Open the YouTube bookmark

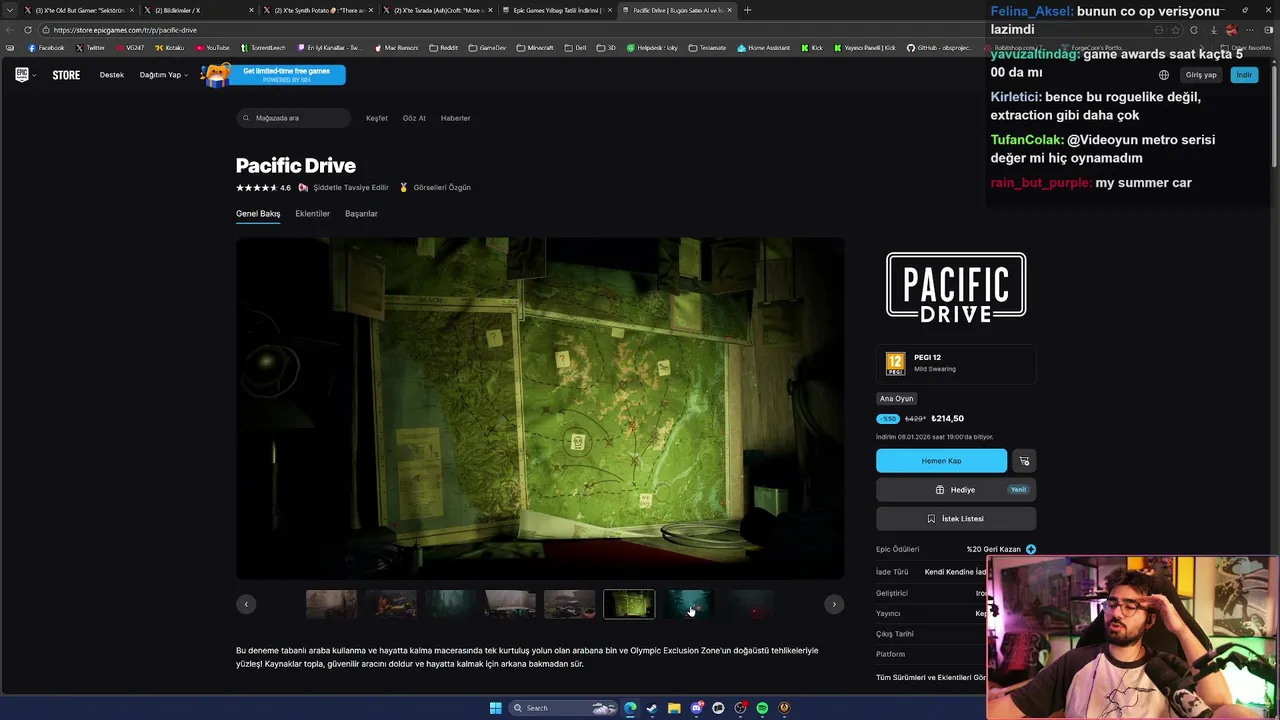click(212, 48)
